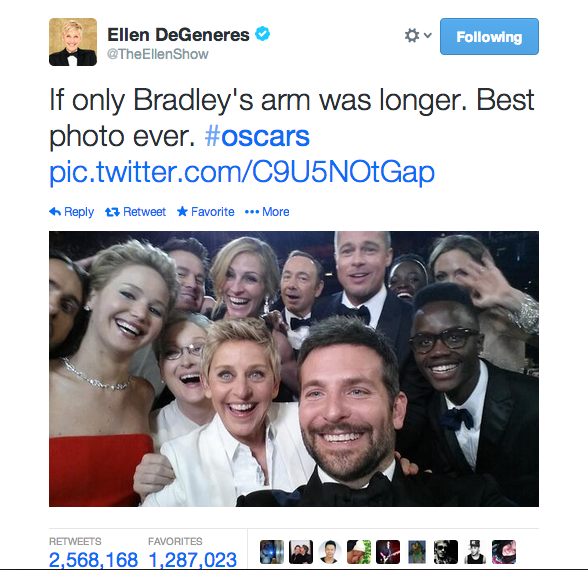Retweet this tweet using the Retweet icon
The image size is (588, 570).
112,212
